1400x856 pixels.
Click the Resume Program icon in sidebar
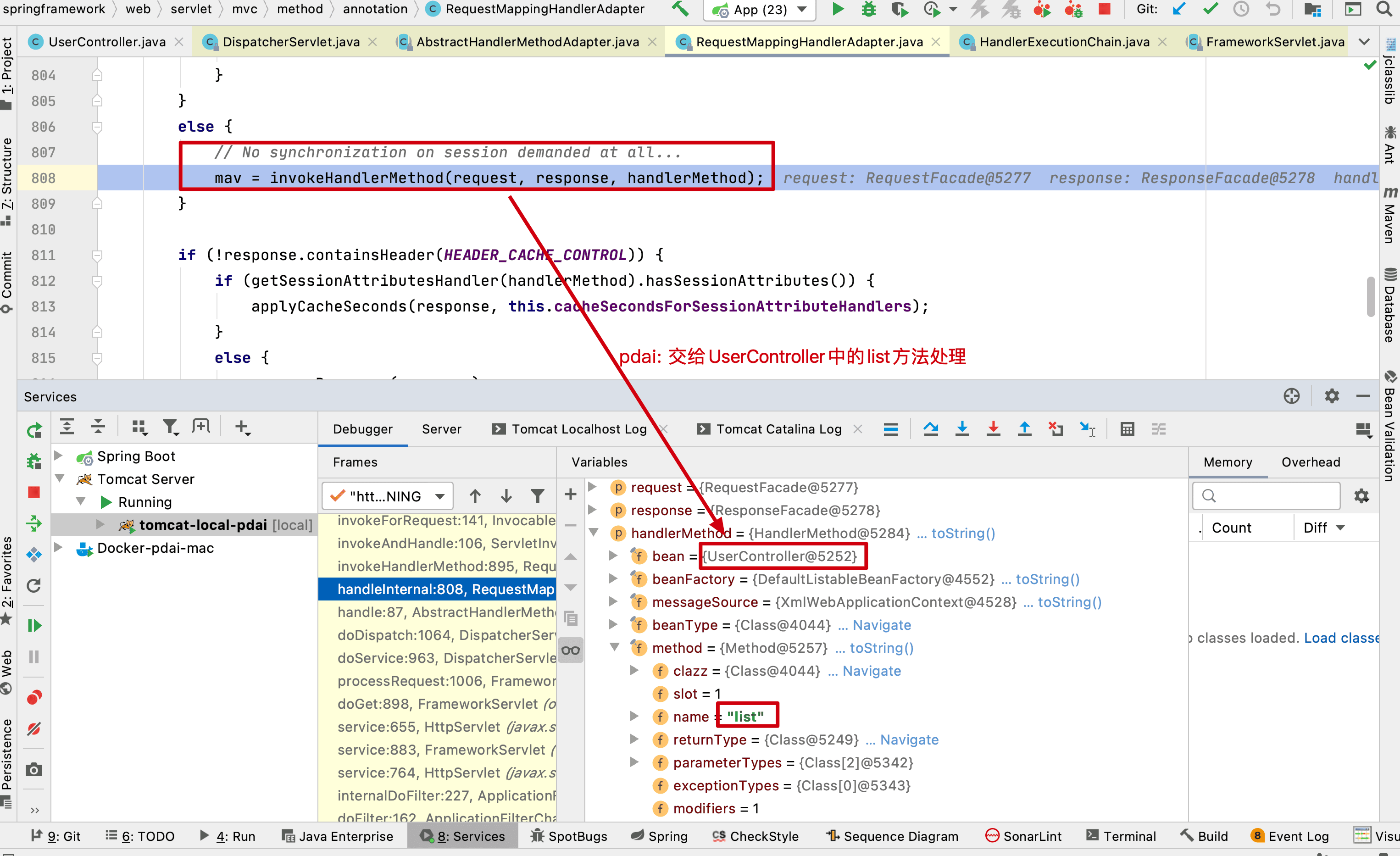click(x=34, y=626)
